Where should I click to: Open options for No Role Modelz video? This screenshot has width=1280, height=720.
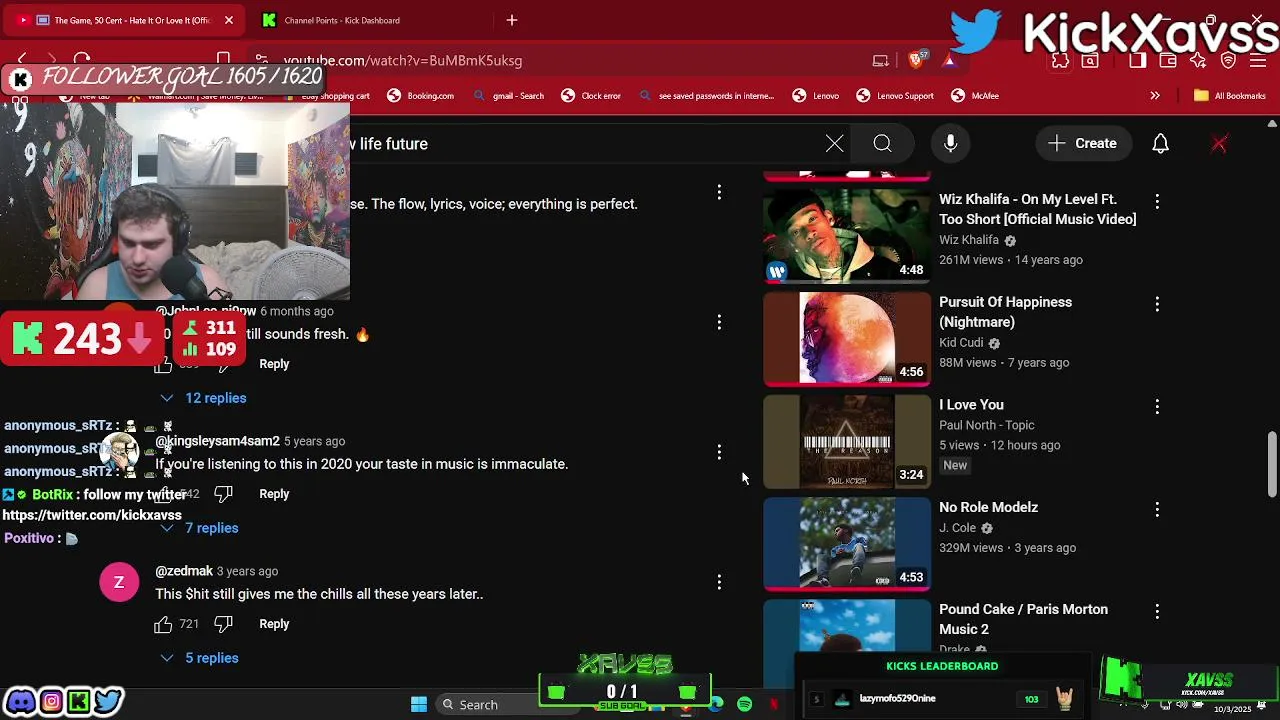(1157, 509)
